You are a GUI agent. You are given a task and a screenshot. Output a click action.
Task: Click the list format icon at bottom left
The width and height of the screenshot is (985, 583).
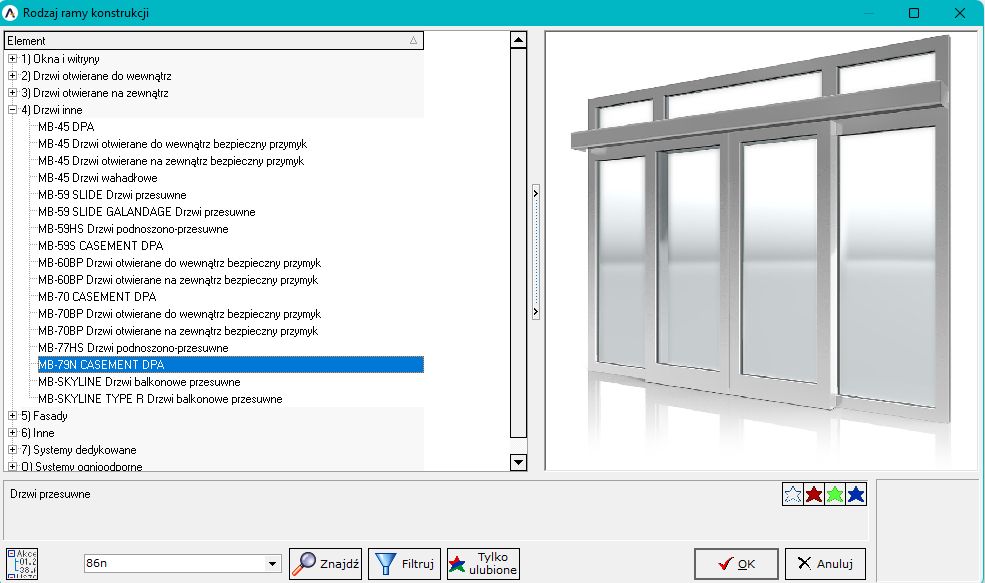click(22, 564)
